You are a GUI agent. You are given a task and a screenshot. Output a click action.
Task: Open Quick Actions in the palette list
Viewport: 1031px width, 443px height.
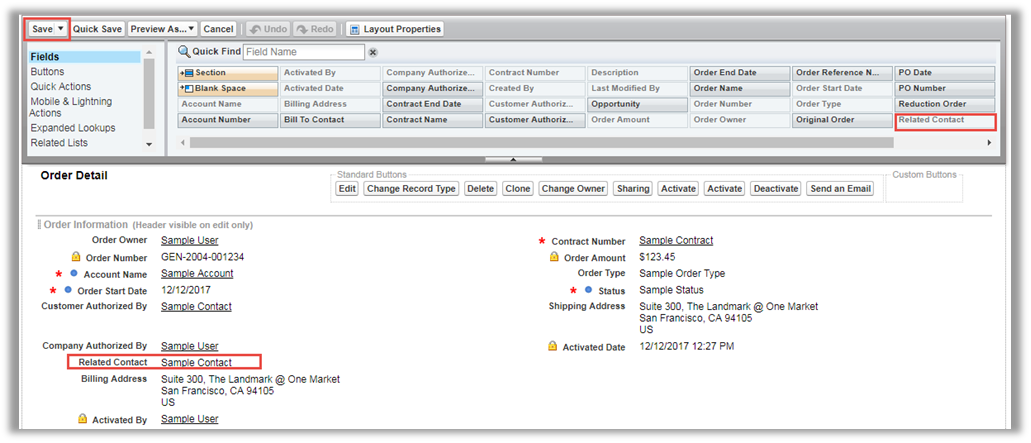point(59,87)
